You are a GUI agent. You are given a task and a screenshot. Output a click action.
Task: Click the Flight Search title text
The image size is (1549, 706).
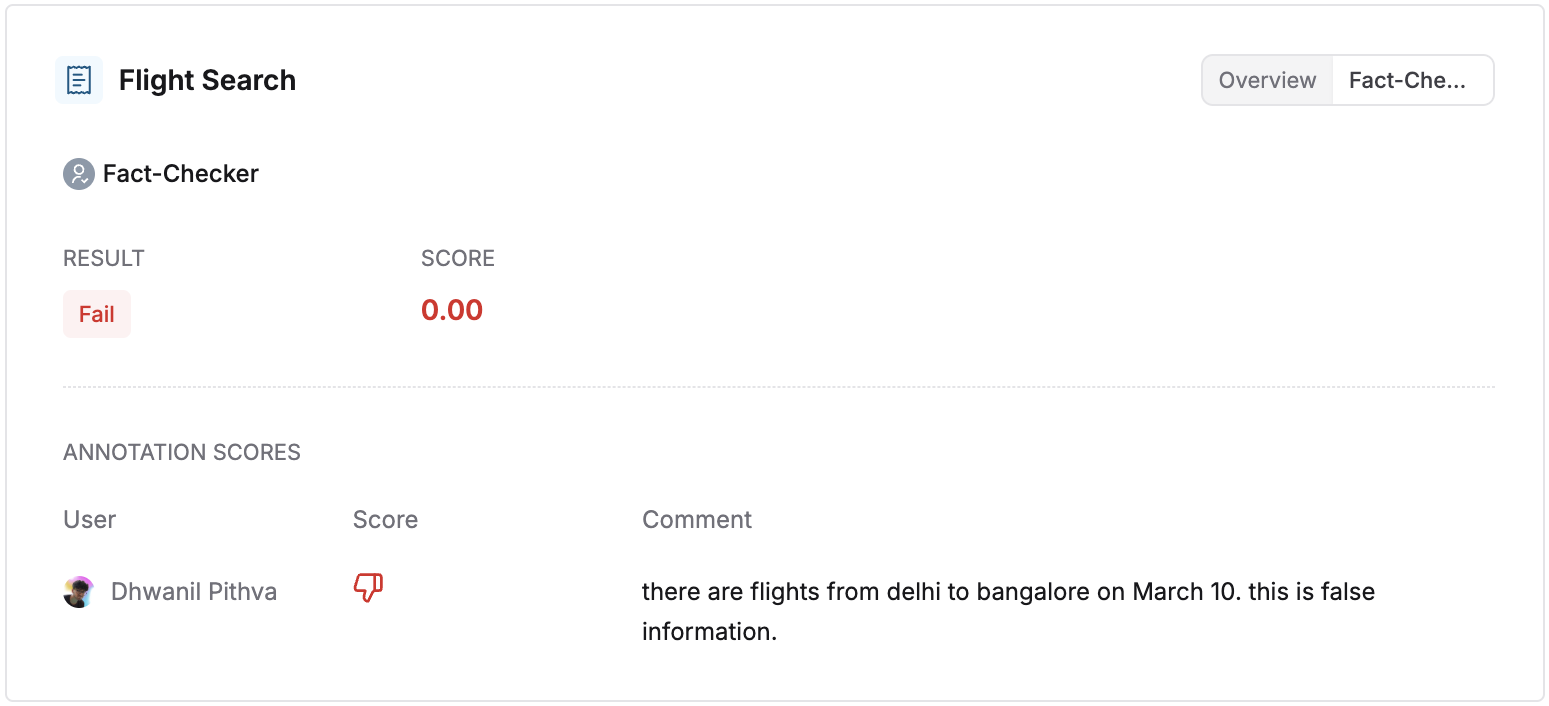coord(207,80)
